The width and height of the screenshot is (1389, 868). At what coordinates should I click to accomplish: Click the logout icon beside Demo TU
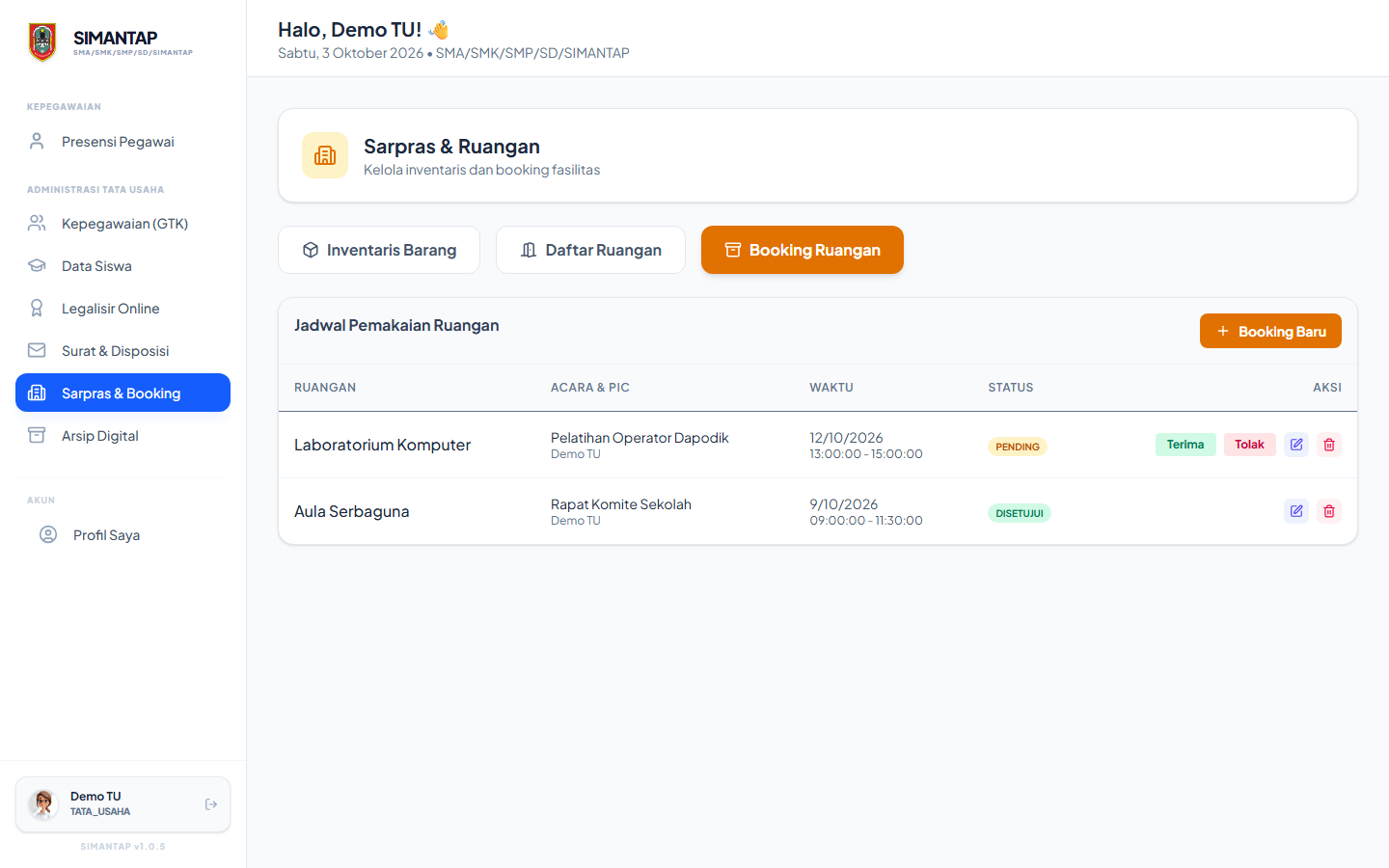coord(211,804)
